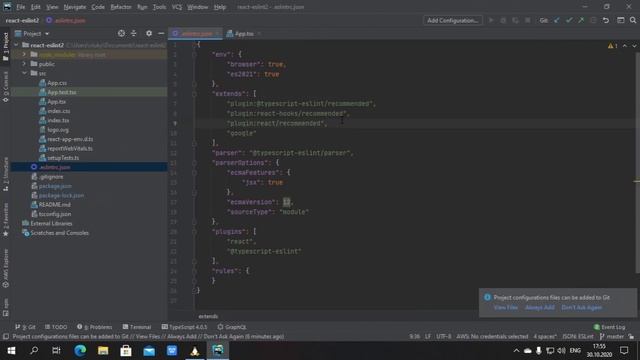Open the Event Log tool window
The width and height of the screenshot is (640, 360).
click(x=609, y=327)
